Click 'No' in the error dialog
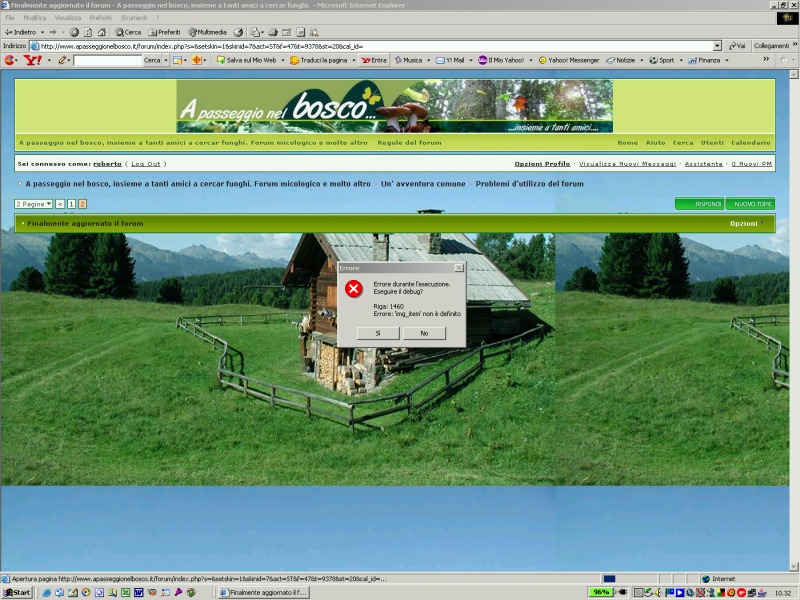The width and height of the screenshot is (800, 600). (x=424, y=333)
